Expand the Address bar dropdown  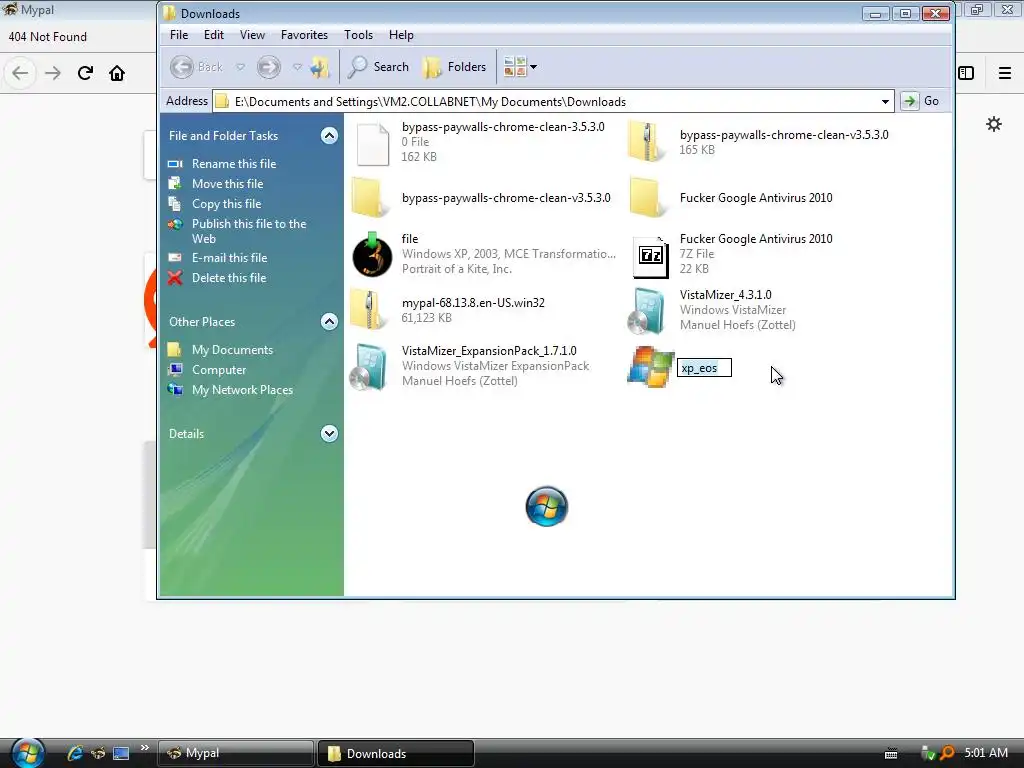click(x=885, y=101)
